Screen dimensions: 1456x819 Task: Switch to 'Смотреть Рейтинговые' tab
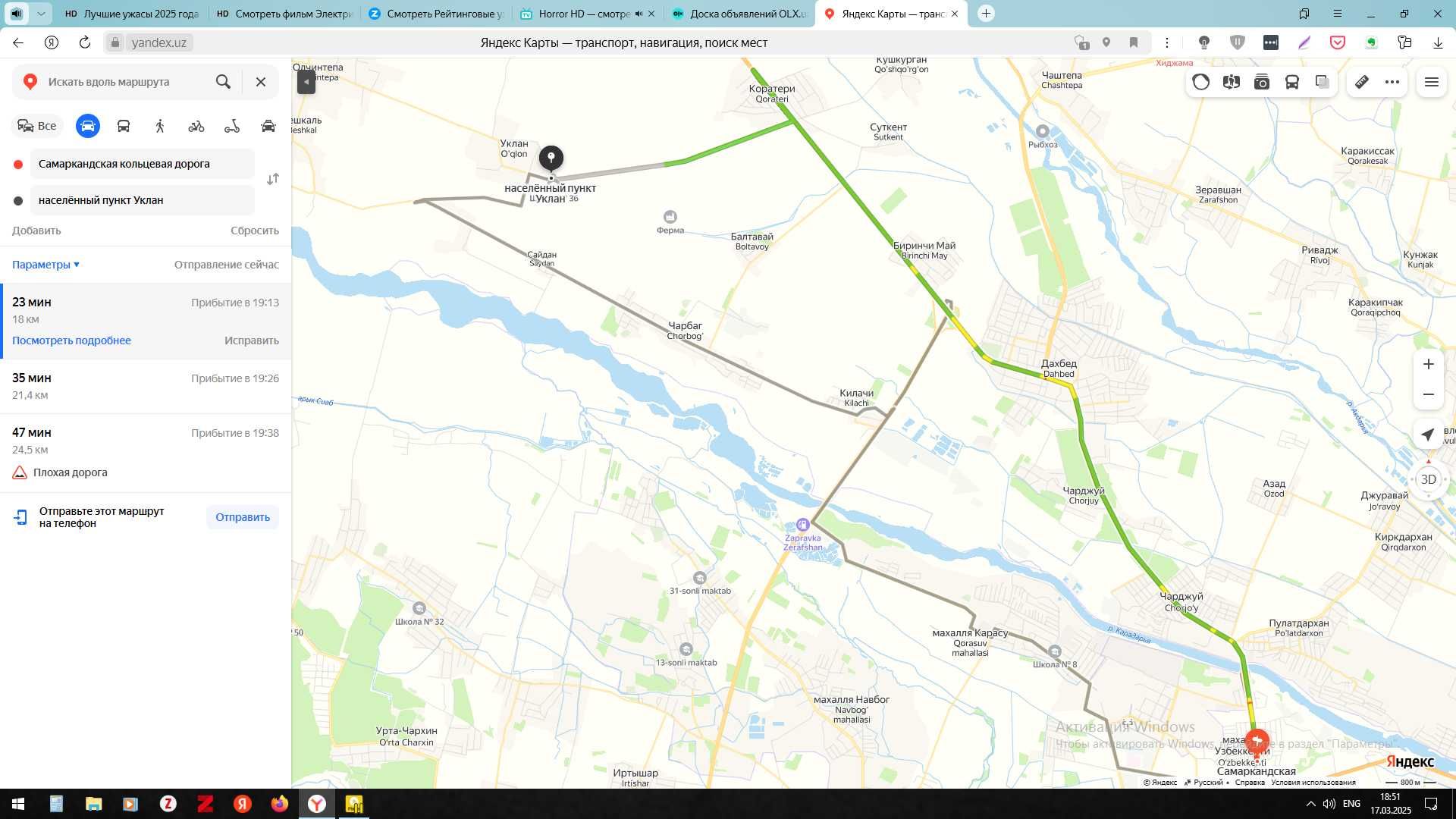[435, 14]
